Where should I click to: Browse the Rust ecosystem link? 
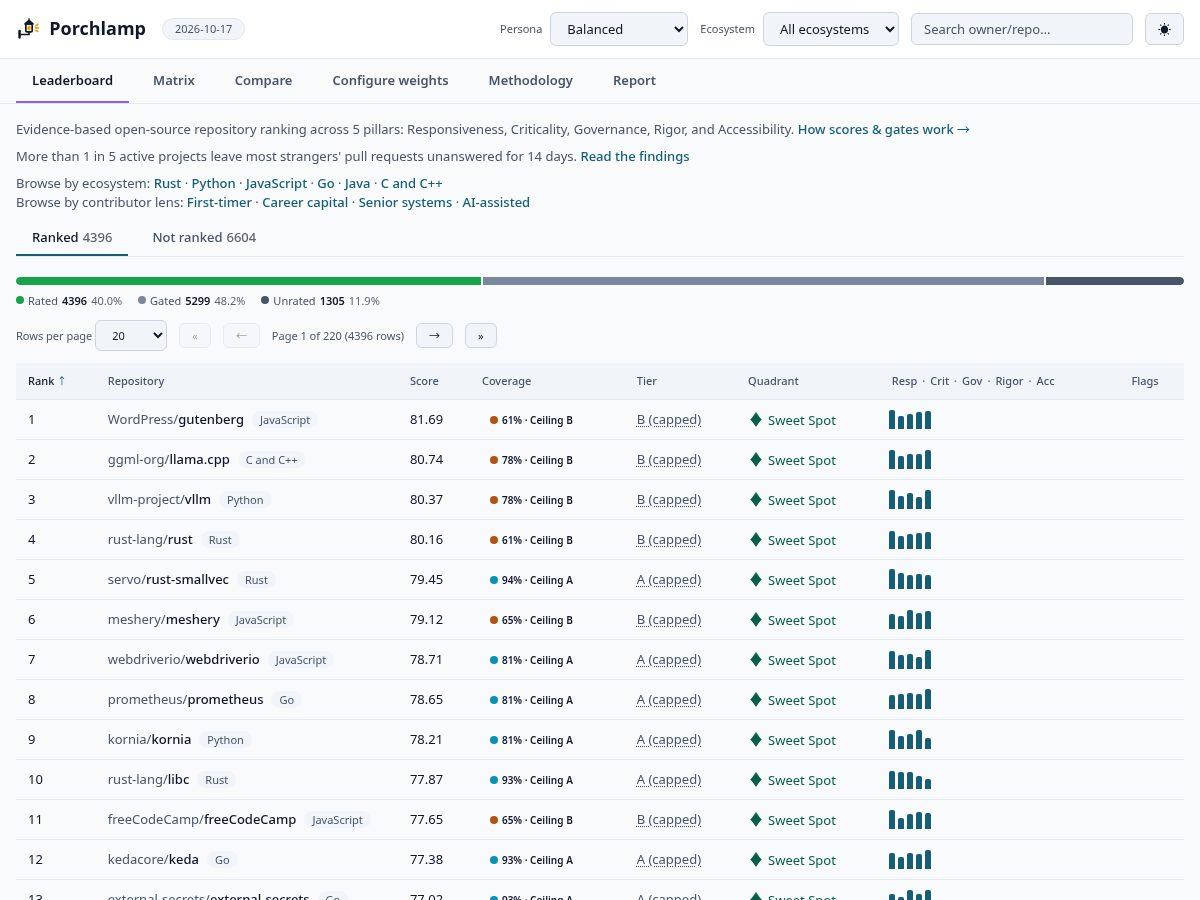(x=167, y=183)
